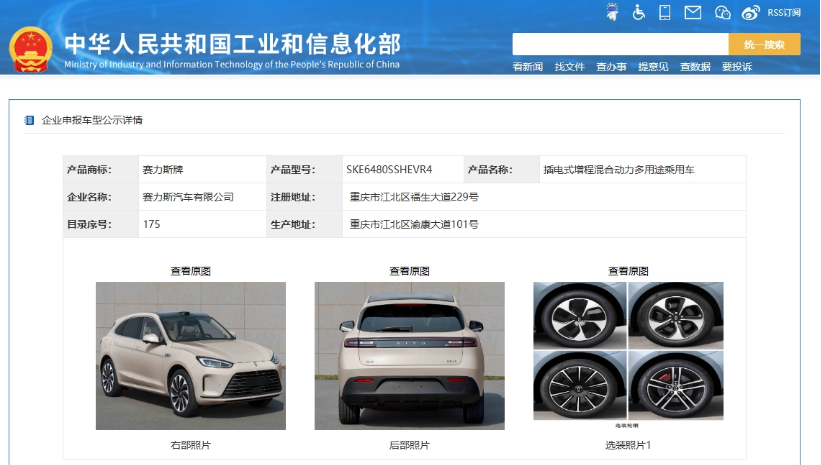Screen dimensions: 821x465
Task: Click the robot assistant icon in header
Action: click(x=612, y=12)
